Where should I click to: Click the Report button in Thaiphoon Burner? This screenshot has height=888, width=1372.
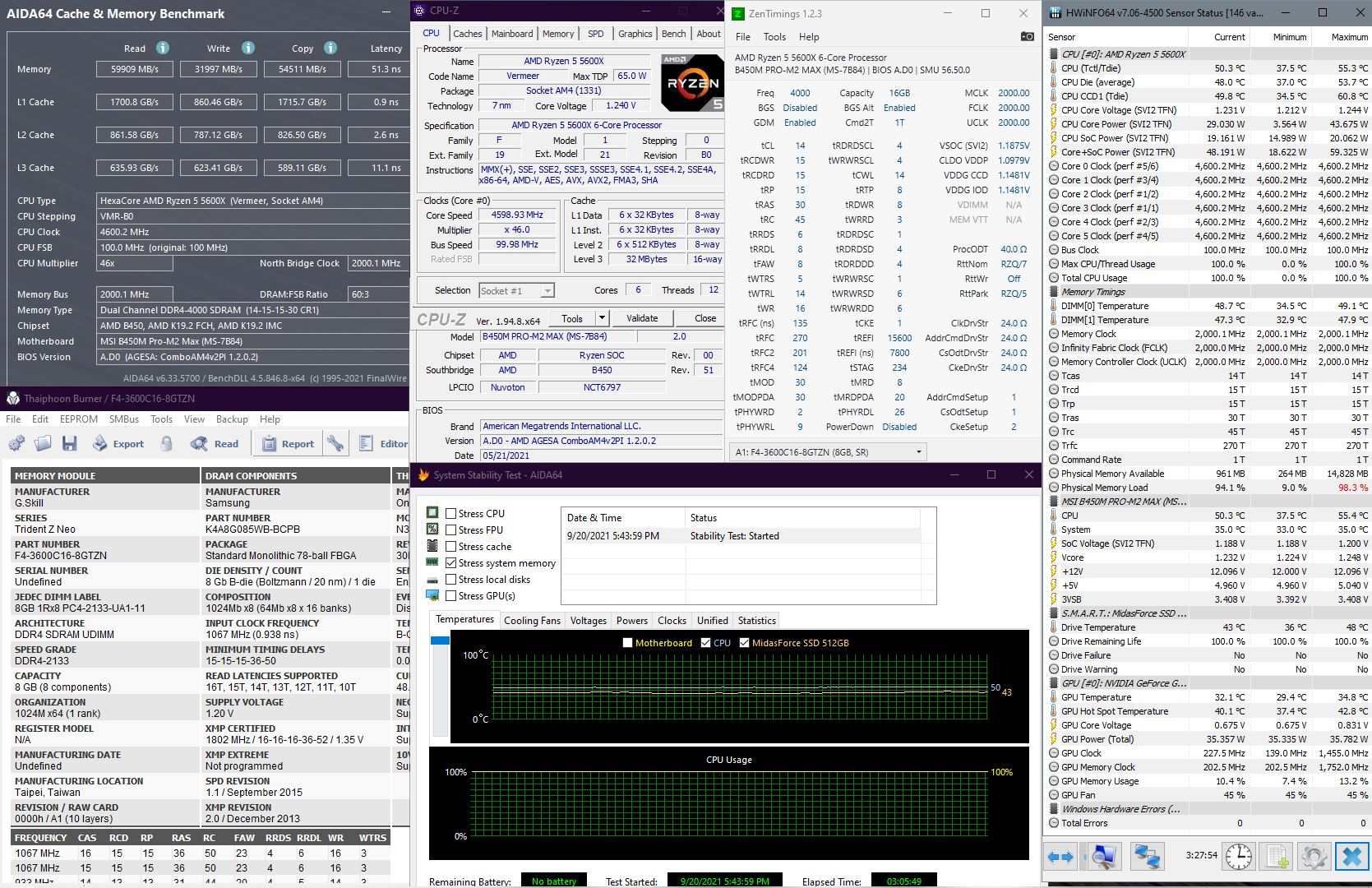[288, 444]
